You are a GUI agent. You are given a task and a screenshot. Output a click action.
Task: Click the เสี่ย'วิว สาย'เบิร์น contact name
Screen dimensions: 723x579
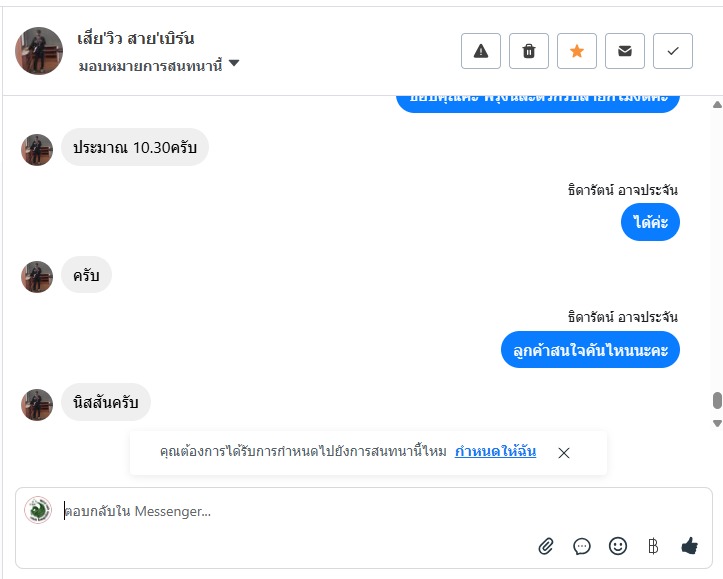coord(136,39)
